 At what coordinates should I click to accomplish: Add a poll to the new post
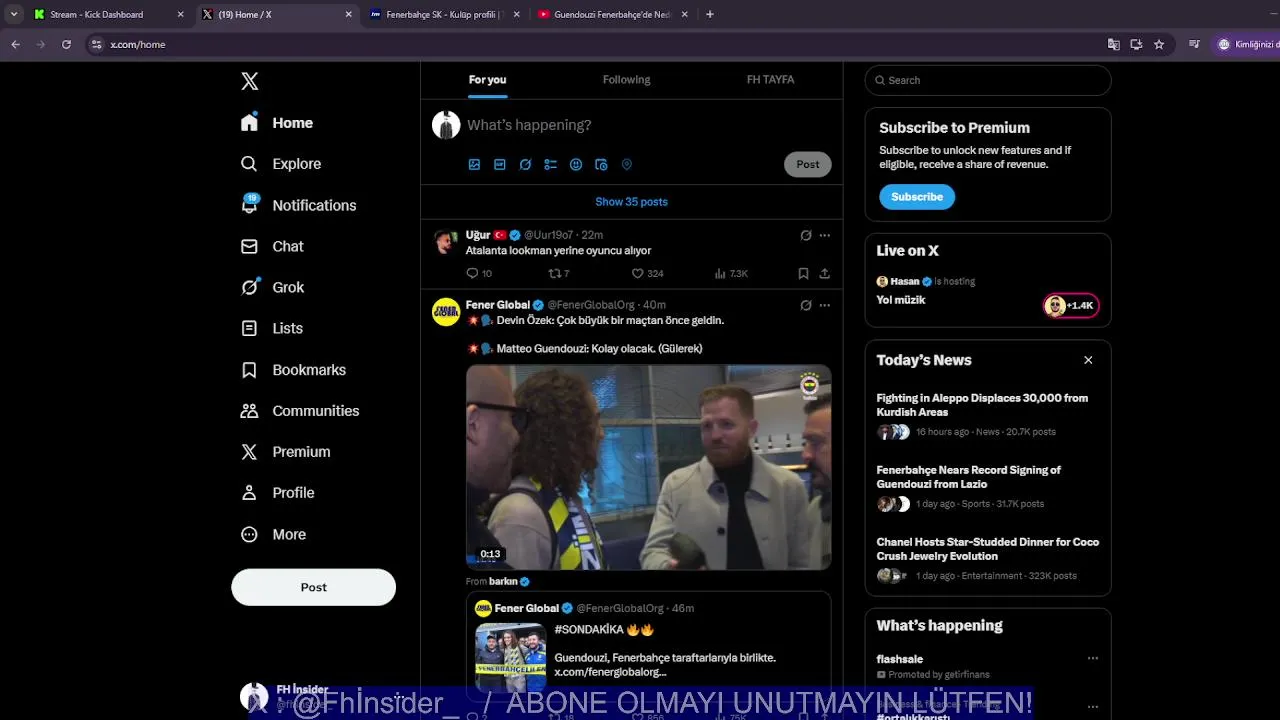point(550,165)
